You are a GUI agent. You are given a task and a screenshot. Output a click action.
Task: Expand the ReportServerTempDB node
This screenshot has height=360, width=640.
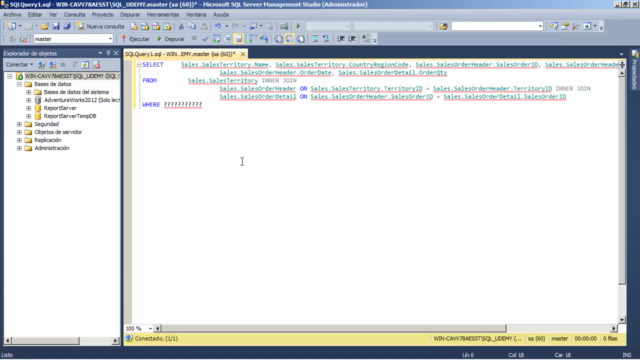click(29, 116)
